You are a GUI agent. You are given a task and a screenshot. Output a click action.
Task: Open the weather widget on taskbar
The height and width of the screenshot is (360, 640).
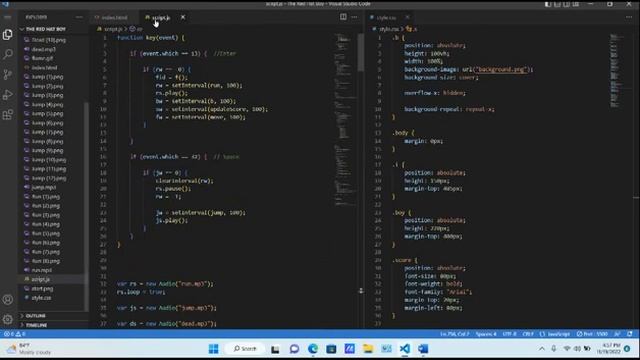(29, 349)
